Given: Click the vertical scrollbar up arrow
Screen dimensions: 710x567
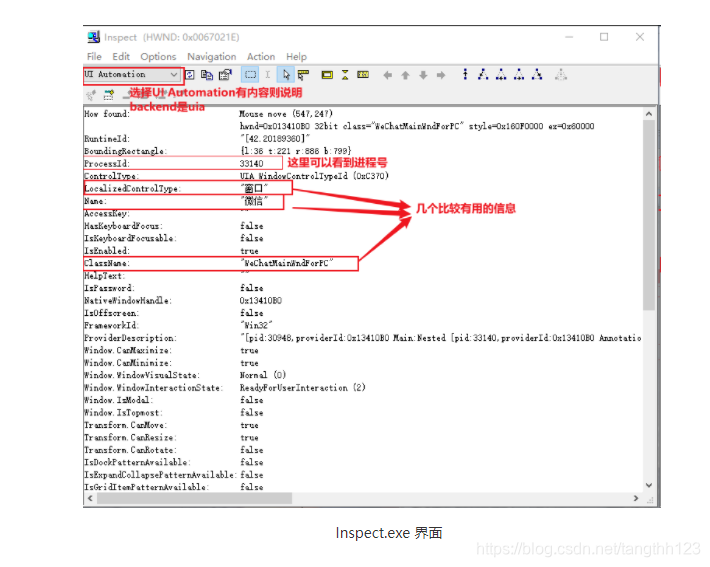Looking at the screenshot, I should coord(649,114).
